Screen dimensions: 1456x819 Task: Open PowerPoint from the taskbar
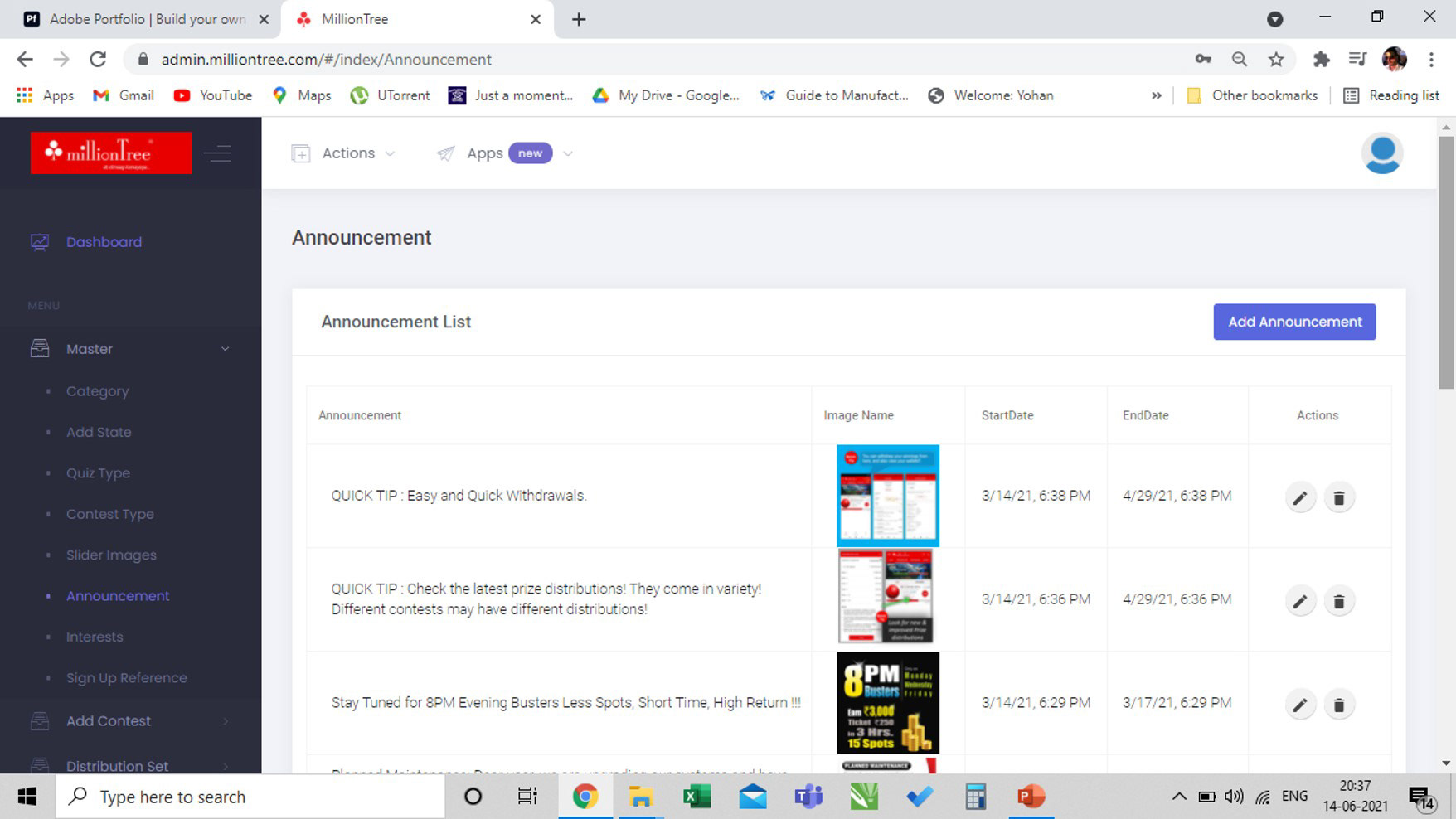[x=1031, y=797]
